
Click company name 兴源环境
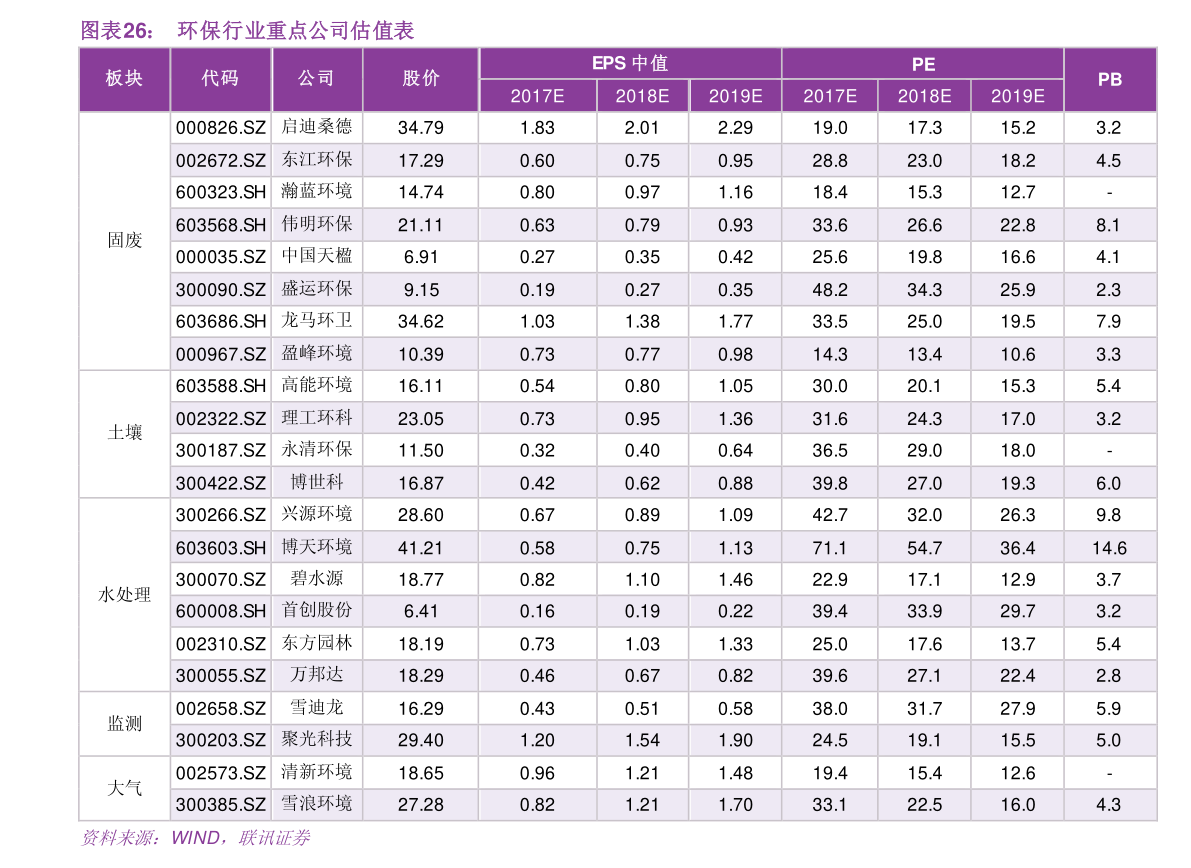coord(317,514)
